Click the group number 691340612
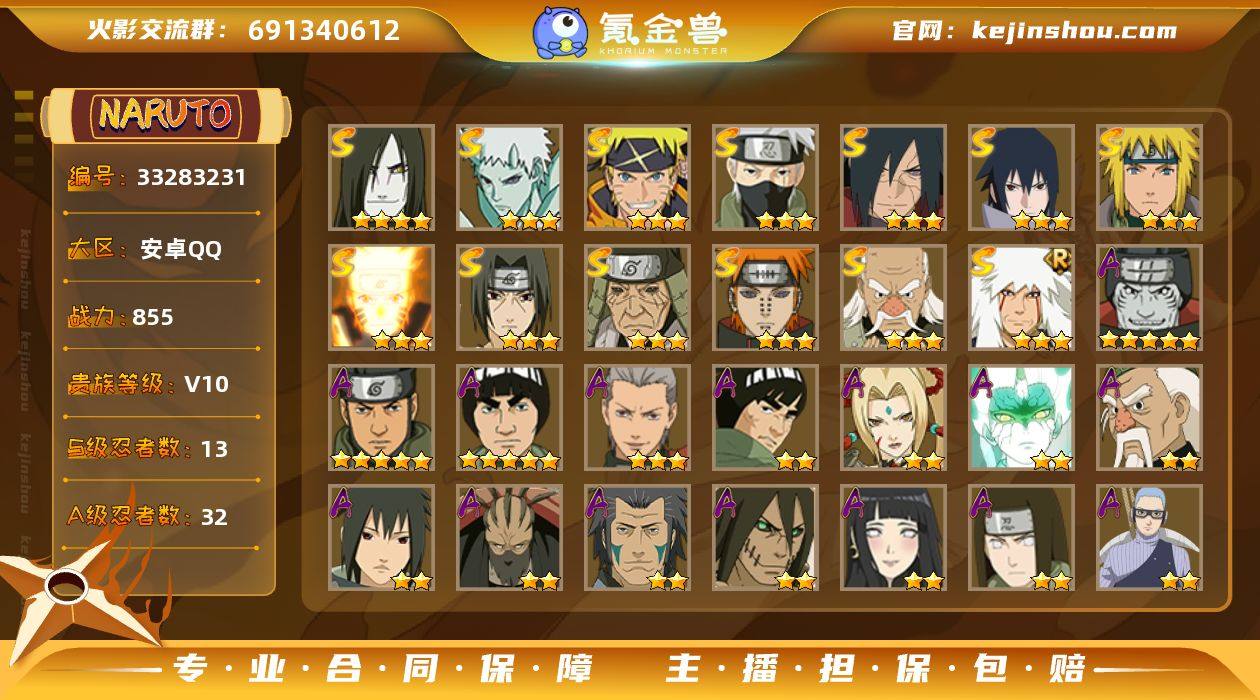Viewport: 1260px width, 700px height. 324,30
